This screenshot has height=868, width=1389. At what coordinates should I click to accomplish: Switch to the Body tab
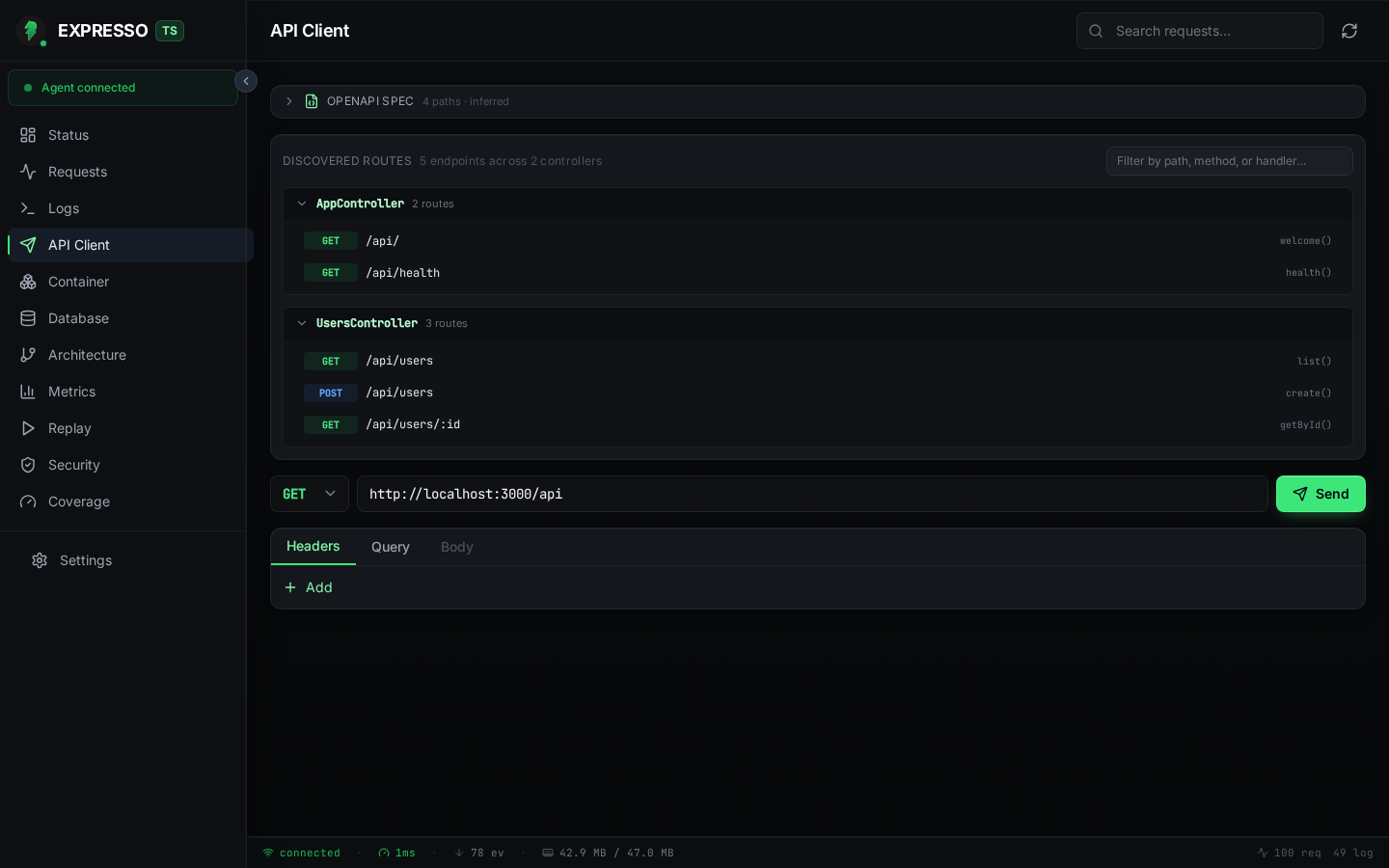pyautogui.click(x=457, y=547)
